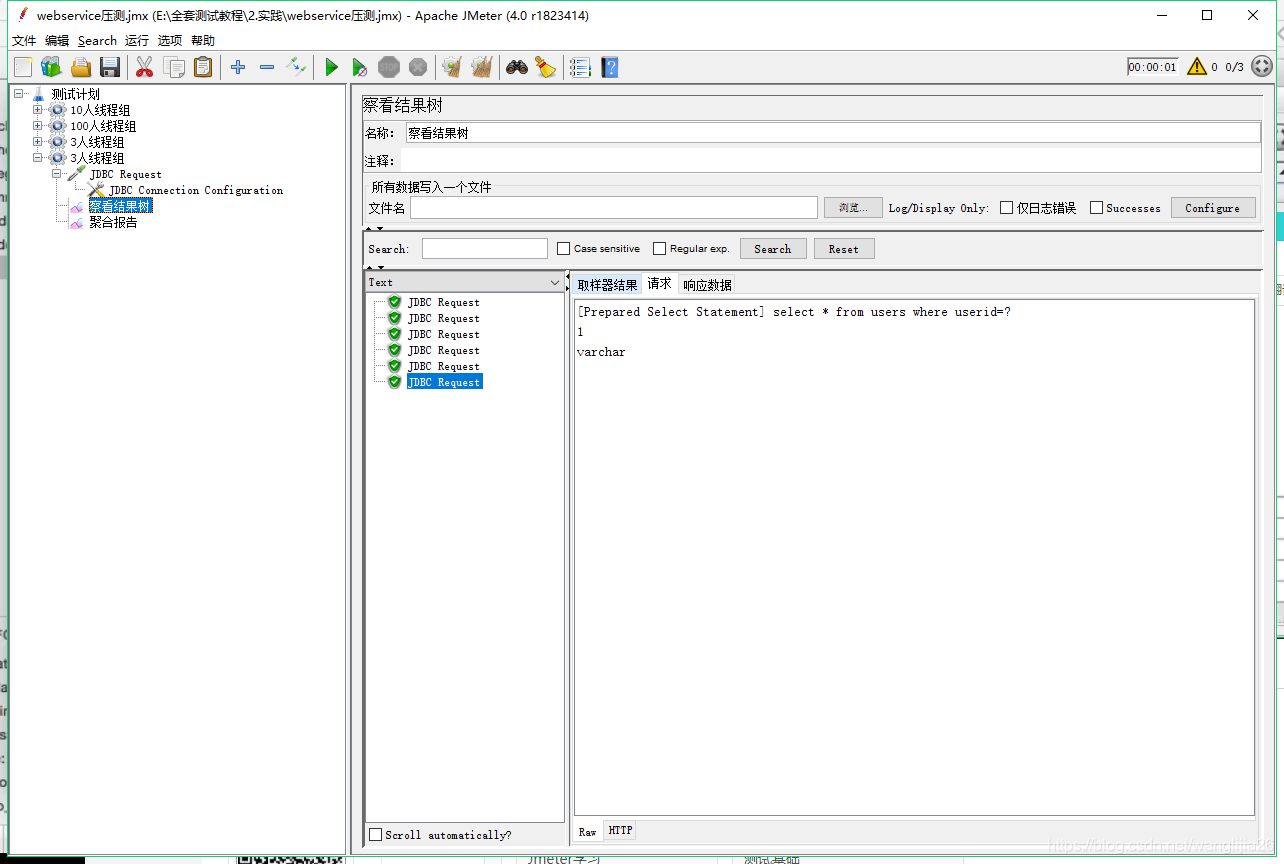Click the 文件名 filename input field

pos(613,208)
